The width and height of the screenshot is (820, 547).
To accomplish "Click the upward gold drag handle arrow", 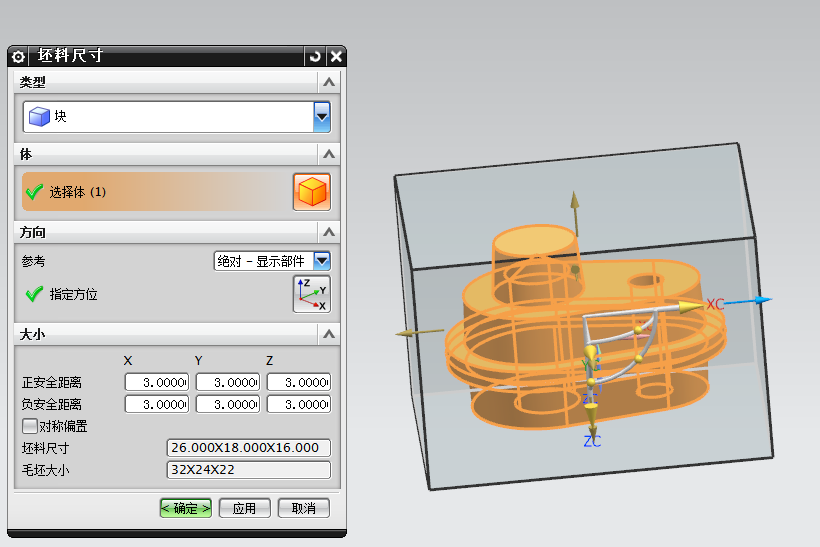I will click(x=575, y=213).
